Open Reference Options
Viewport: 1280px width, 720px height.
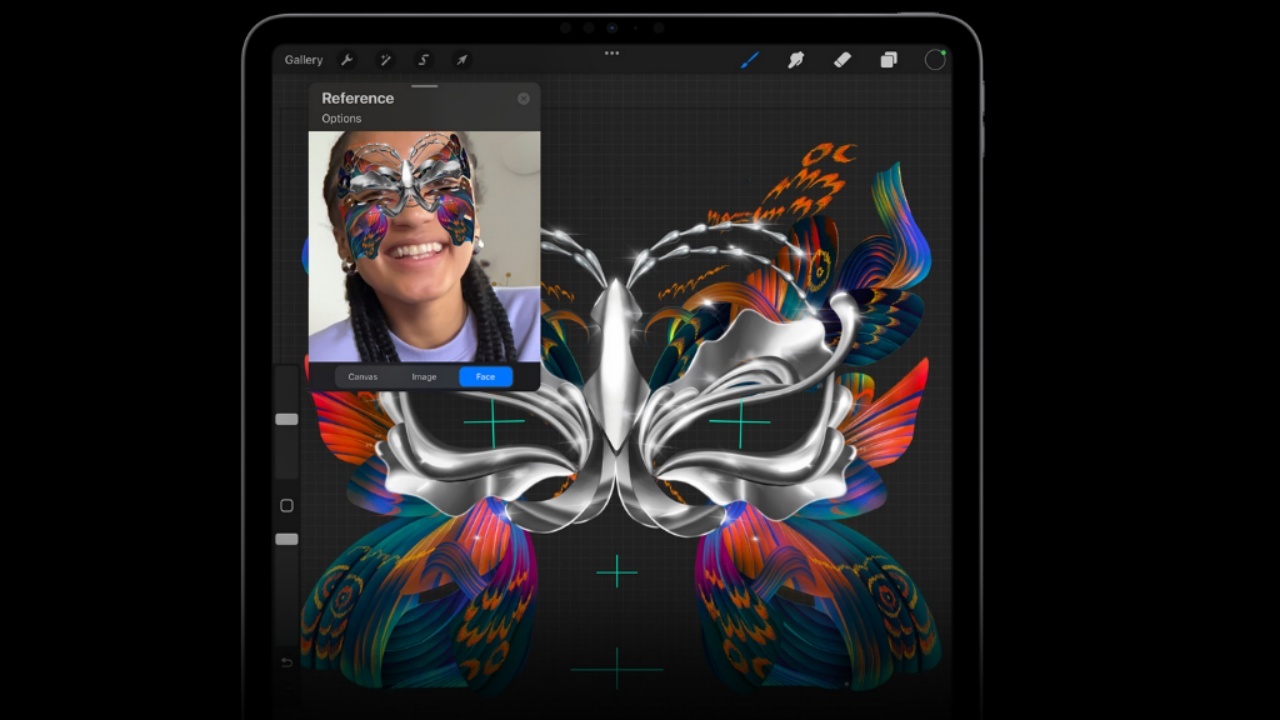tap(341, 118)
